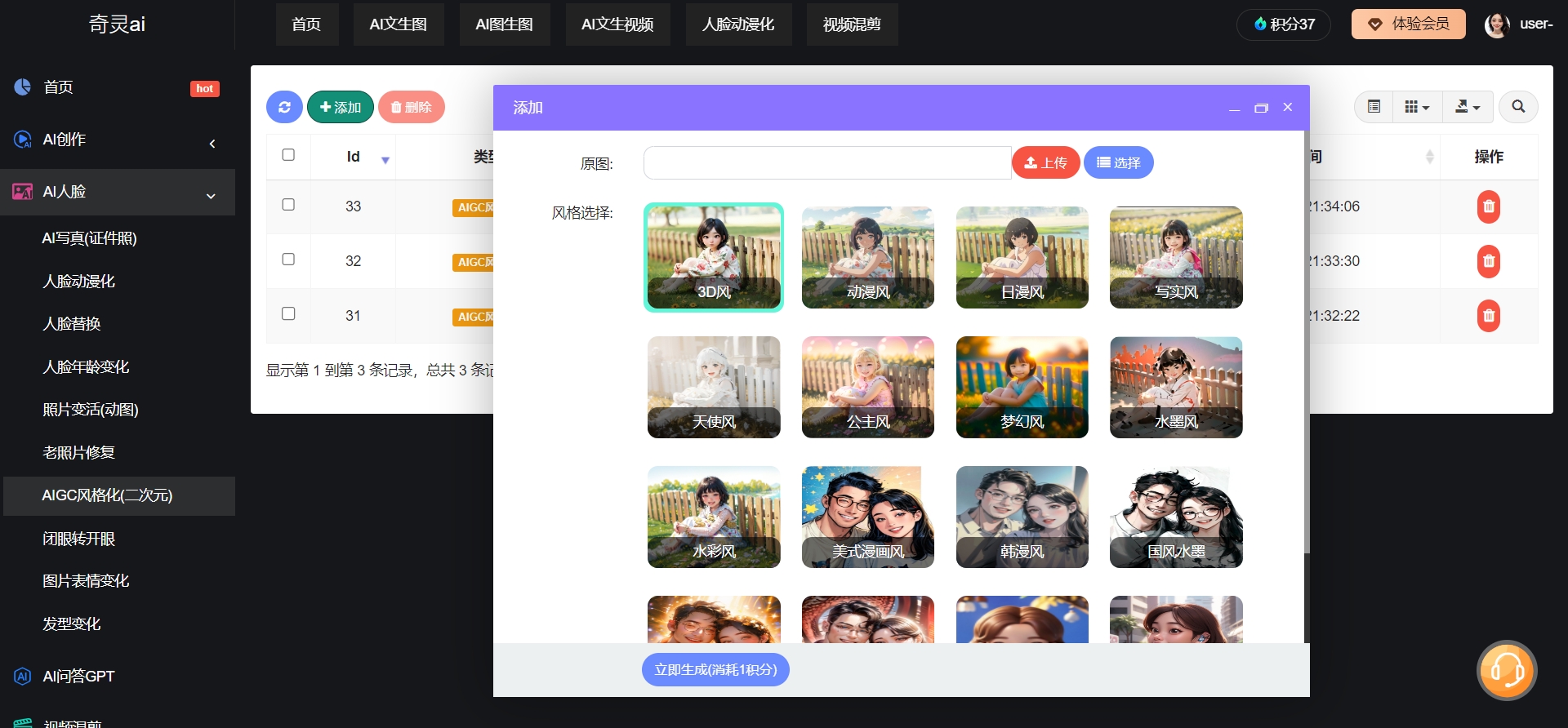Toggle the table list view icon
The image size is (1568, 728).
point(1374,107)
